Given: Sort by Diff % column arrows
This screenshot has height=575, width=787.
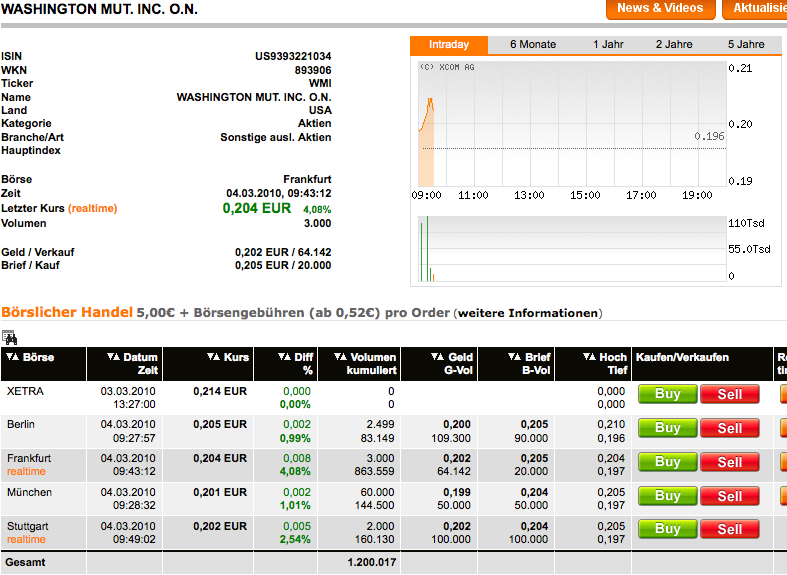Looking at the screenshot, I should pos(284,357).
